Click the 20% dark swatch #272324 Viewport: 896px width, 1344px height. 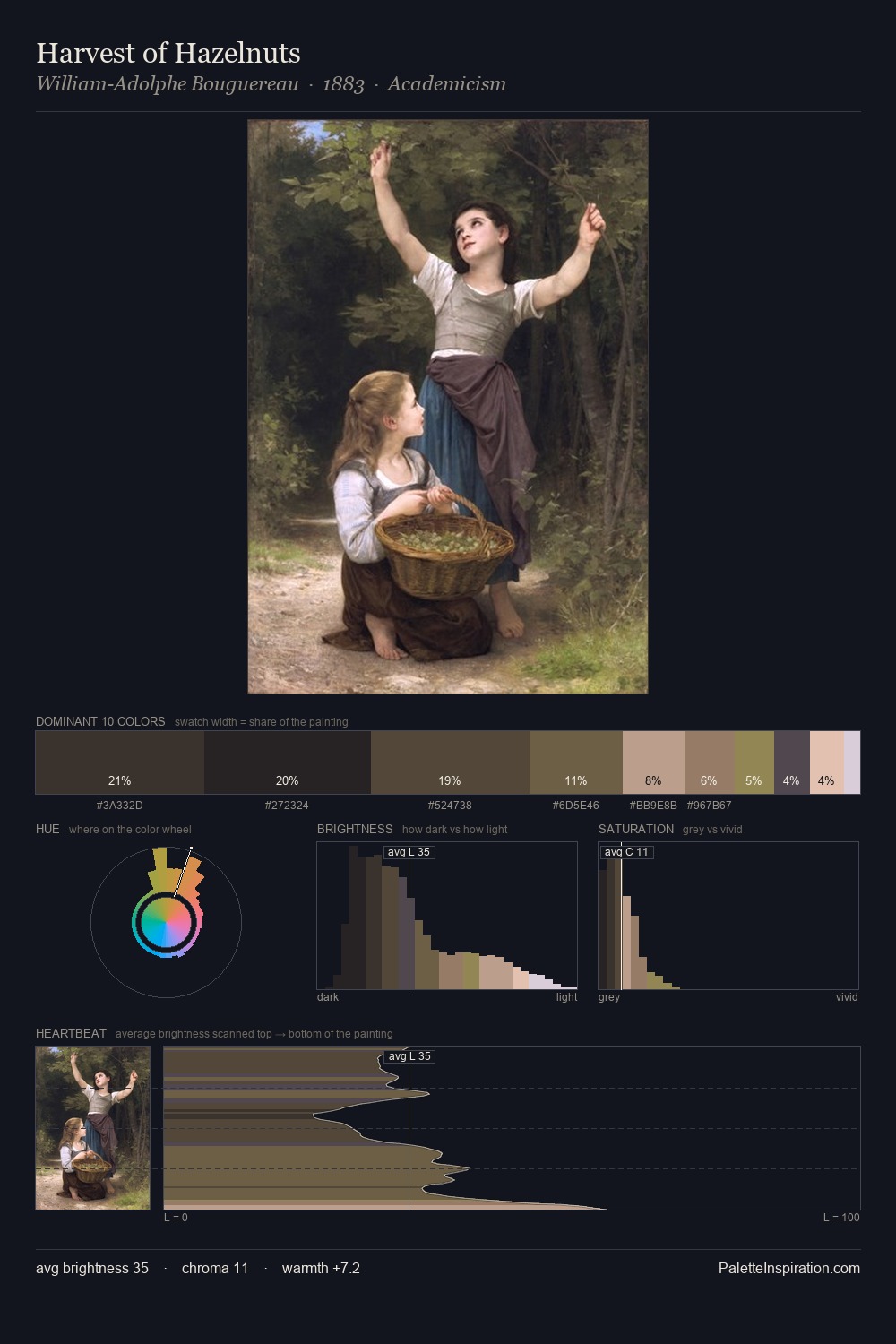288,762
